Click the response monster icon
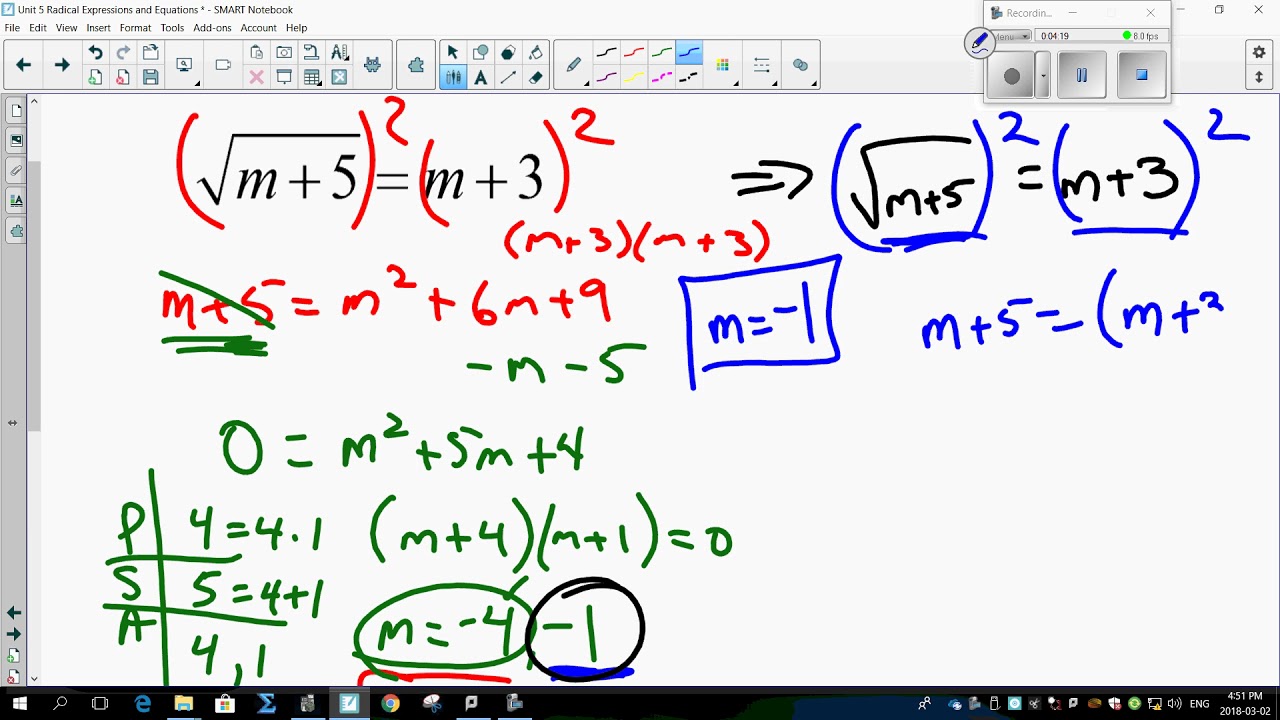1280x720 pixels. click(372, 65)
